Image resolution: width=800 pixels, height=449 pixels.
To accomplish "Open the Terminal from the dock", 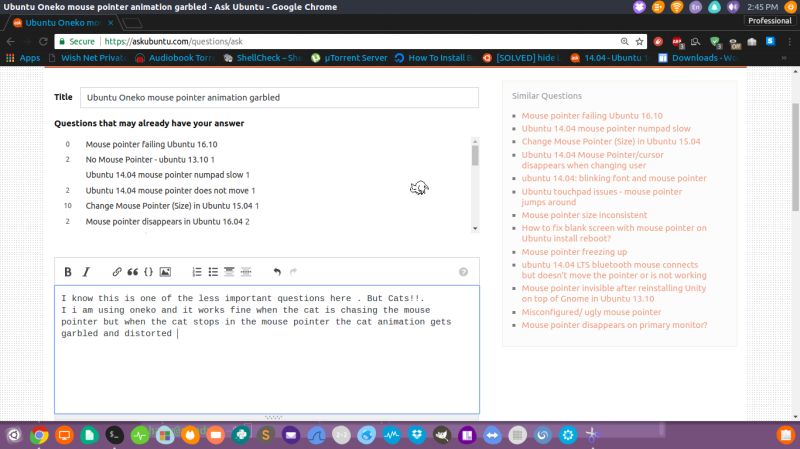I will 114,435.
